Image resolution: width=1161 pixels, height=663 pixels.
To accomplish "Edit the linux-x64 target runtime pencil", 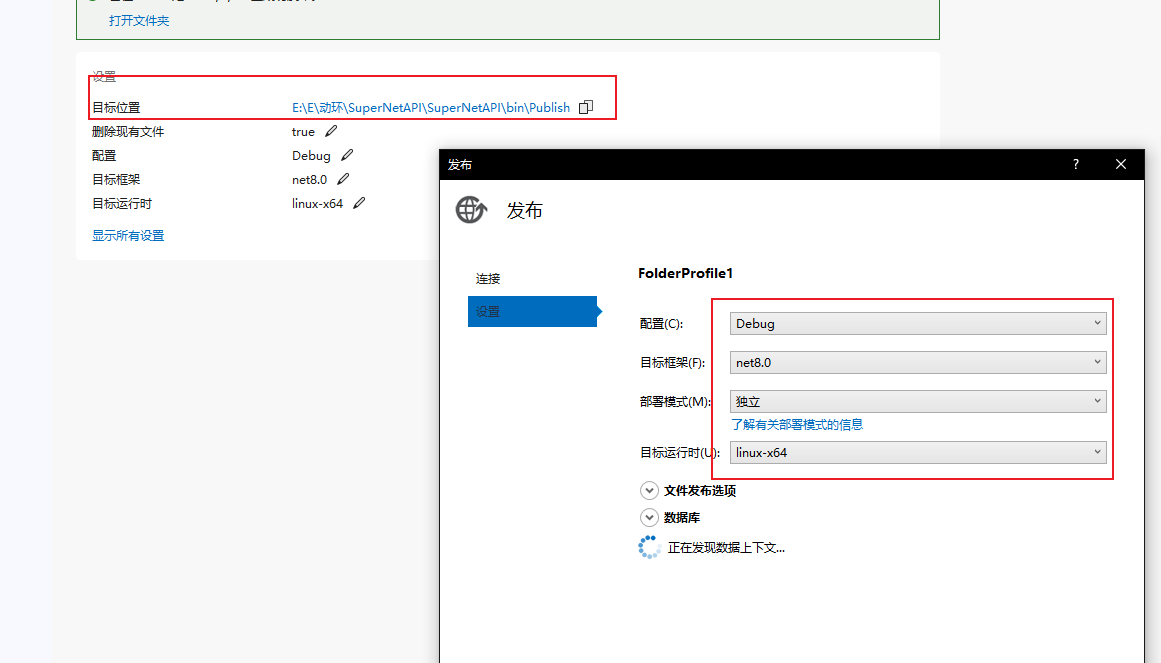I will tap(359, 203).
